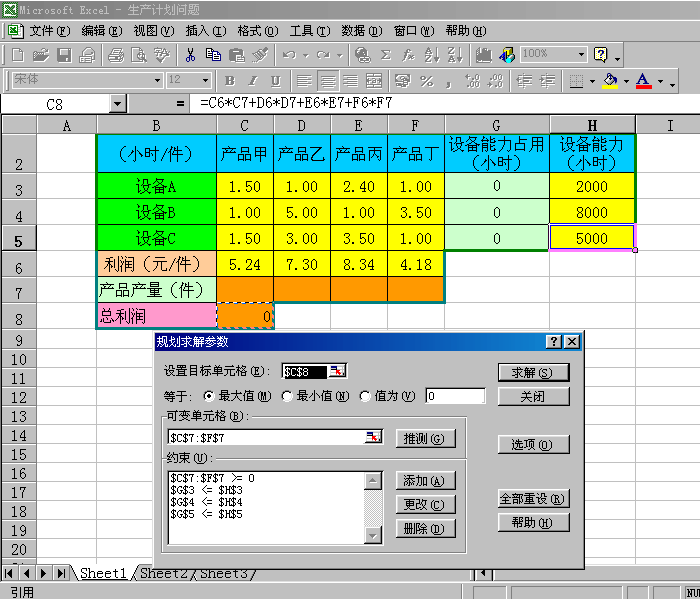
Task: Click the Font Color red A swatch
Action: click(643, 81)
